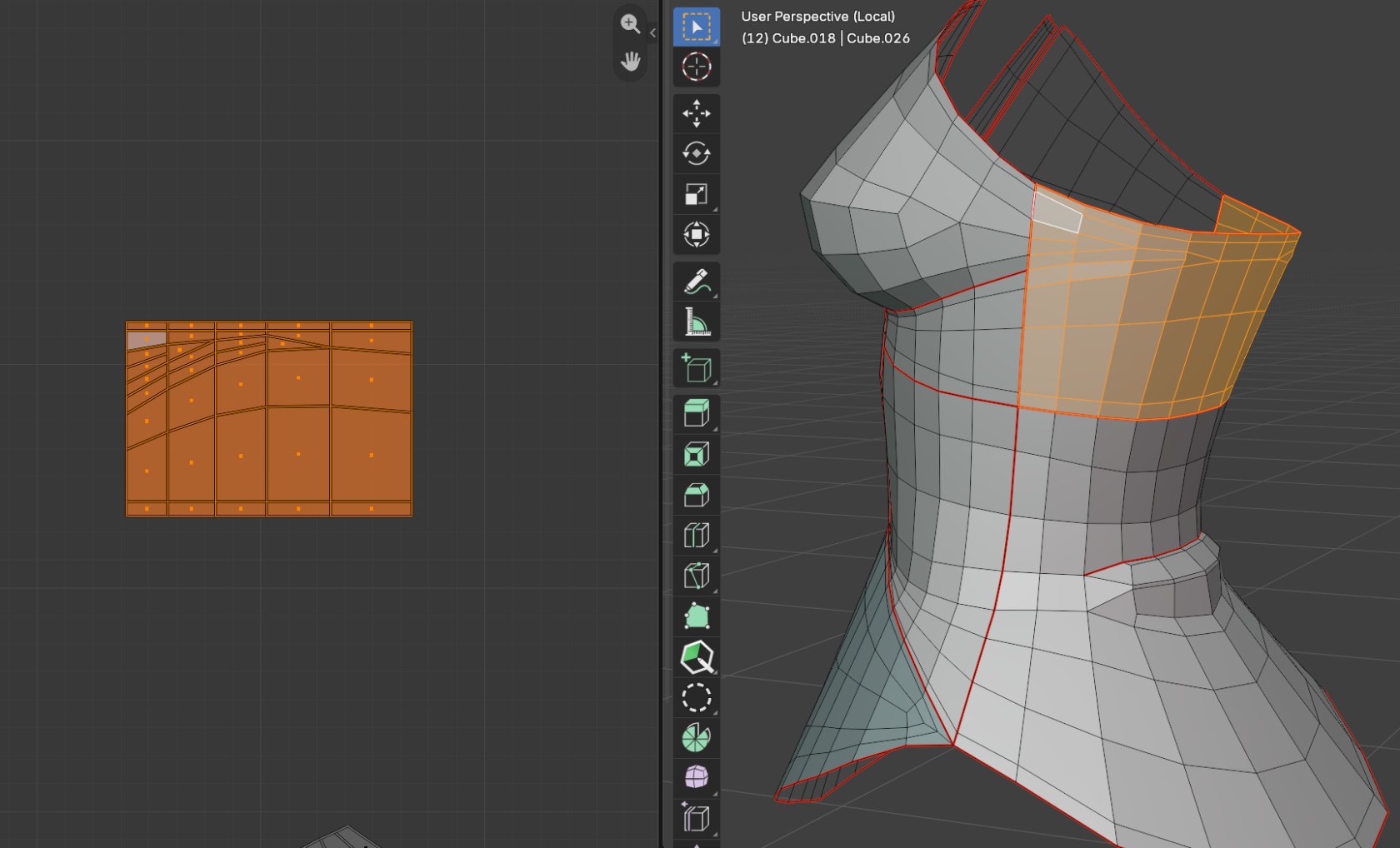Activate the Extrude Region tool

697,414
